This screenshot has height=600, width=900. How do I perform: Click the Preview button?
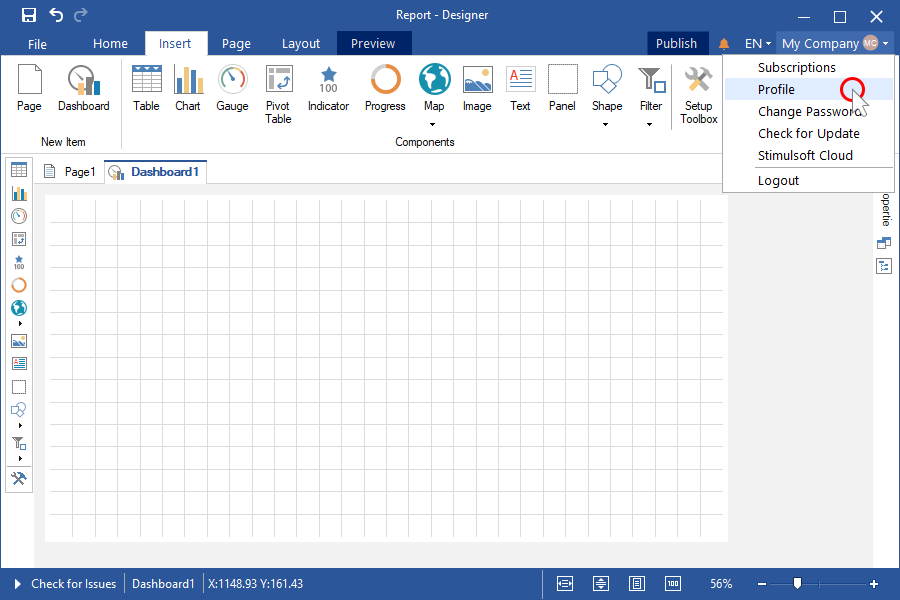374,44
